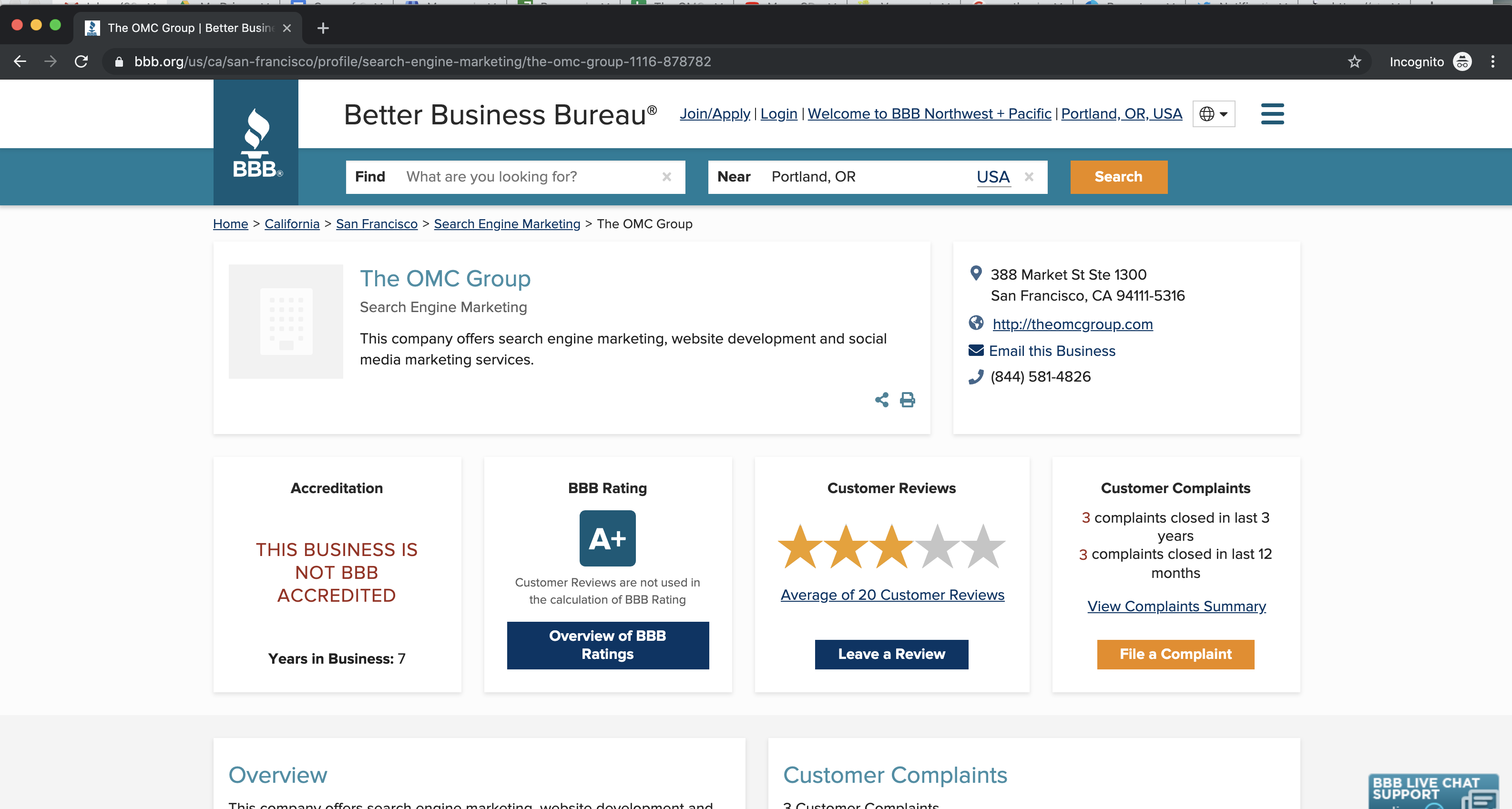Go to California breadcrumb
Image resolution: width=1512 pixels, height=809 pixels.
pyautogui.click(x=292, y=223)
